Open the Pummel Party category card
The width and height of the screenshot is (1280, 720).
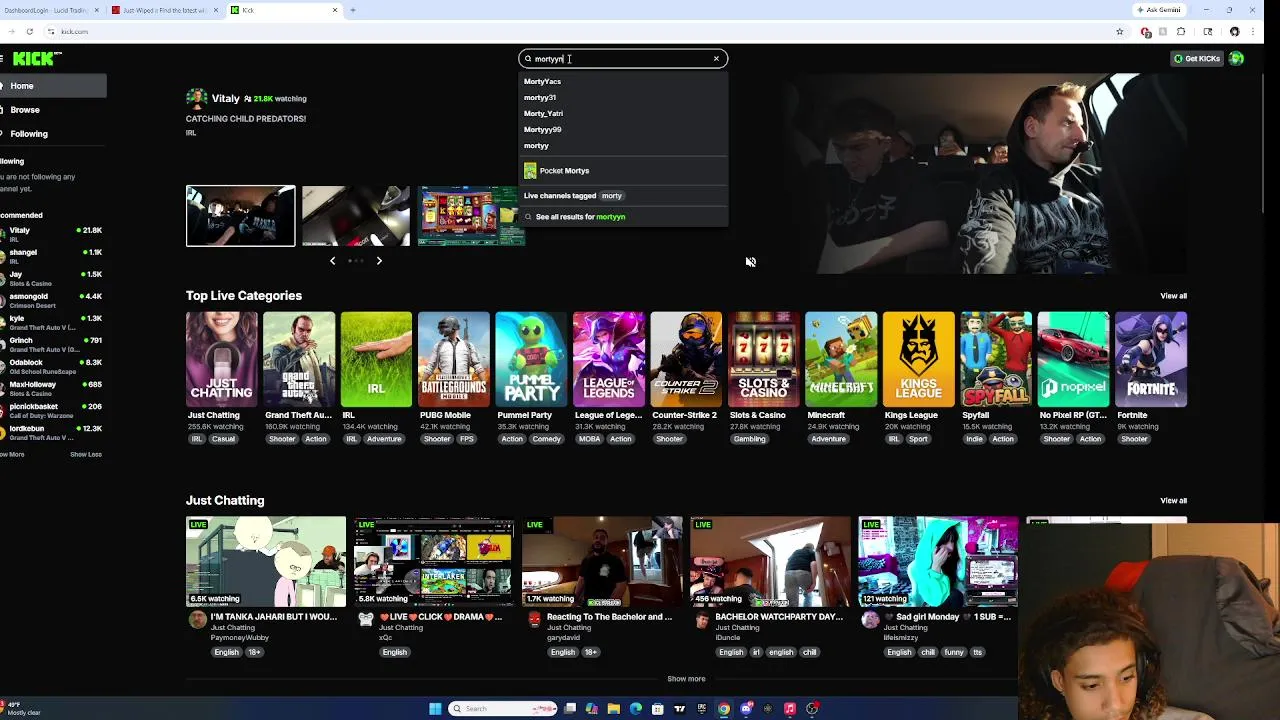531,360
